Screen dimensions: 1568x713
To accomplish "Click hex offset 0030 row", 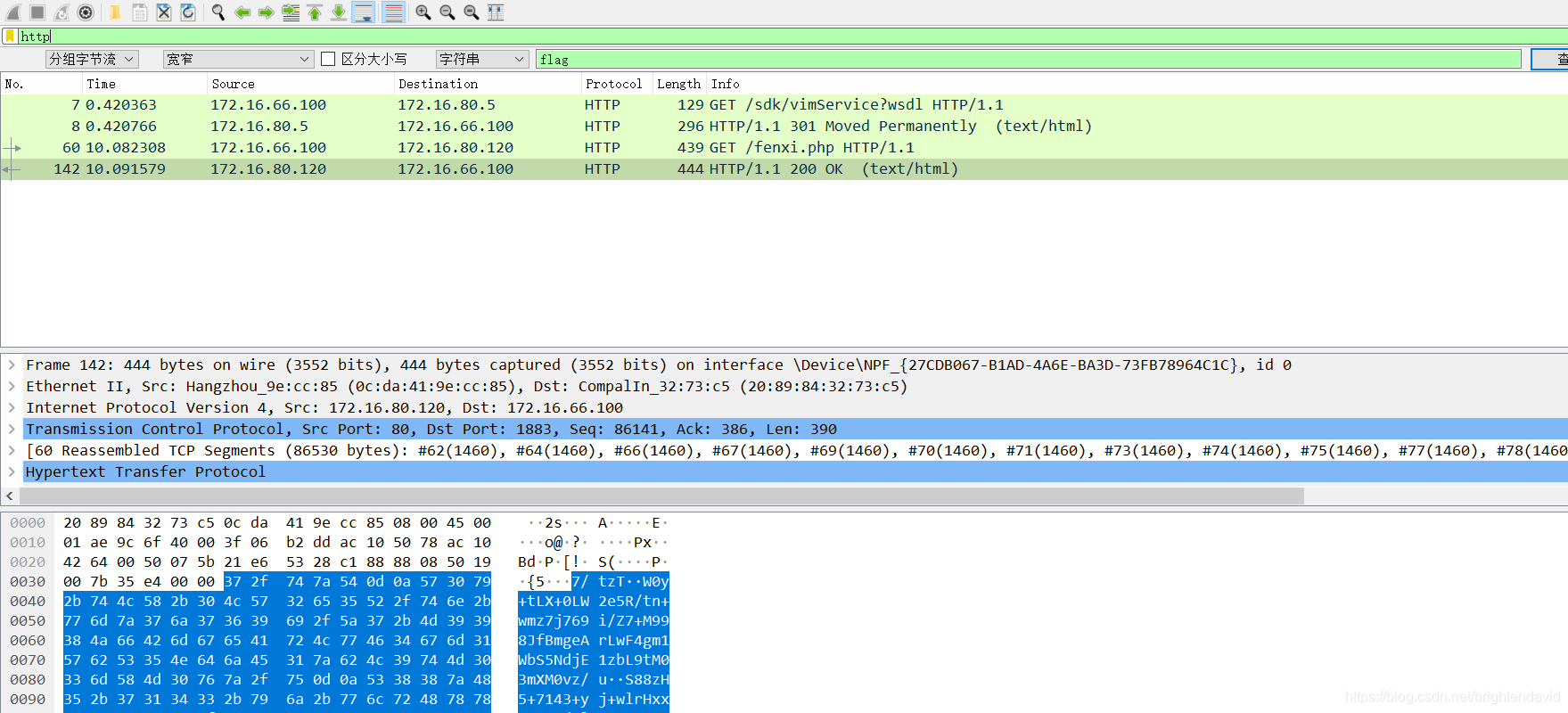I will click(28, 581).
